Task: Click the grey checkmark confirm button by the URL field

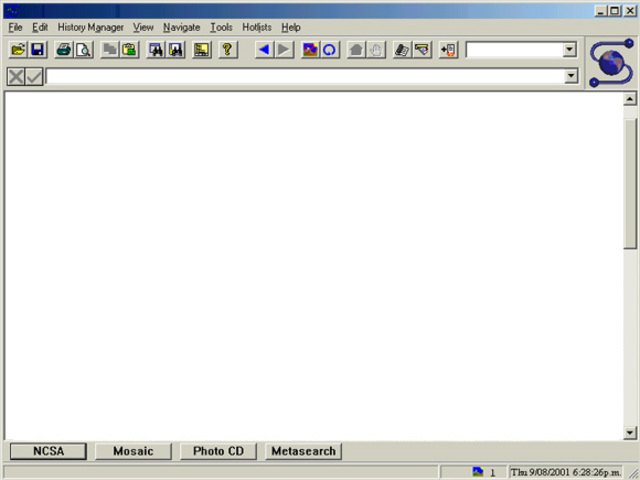Action: (x=34, y=76)
